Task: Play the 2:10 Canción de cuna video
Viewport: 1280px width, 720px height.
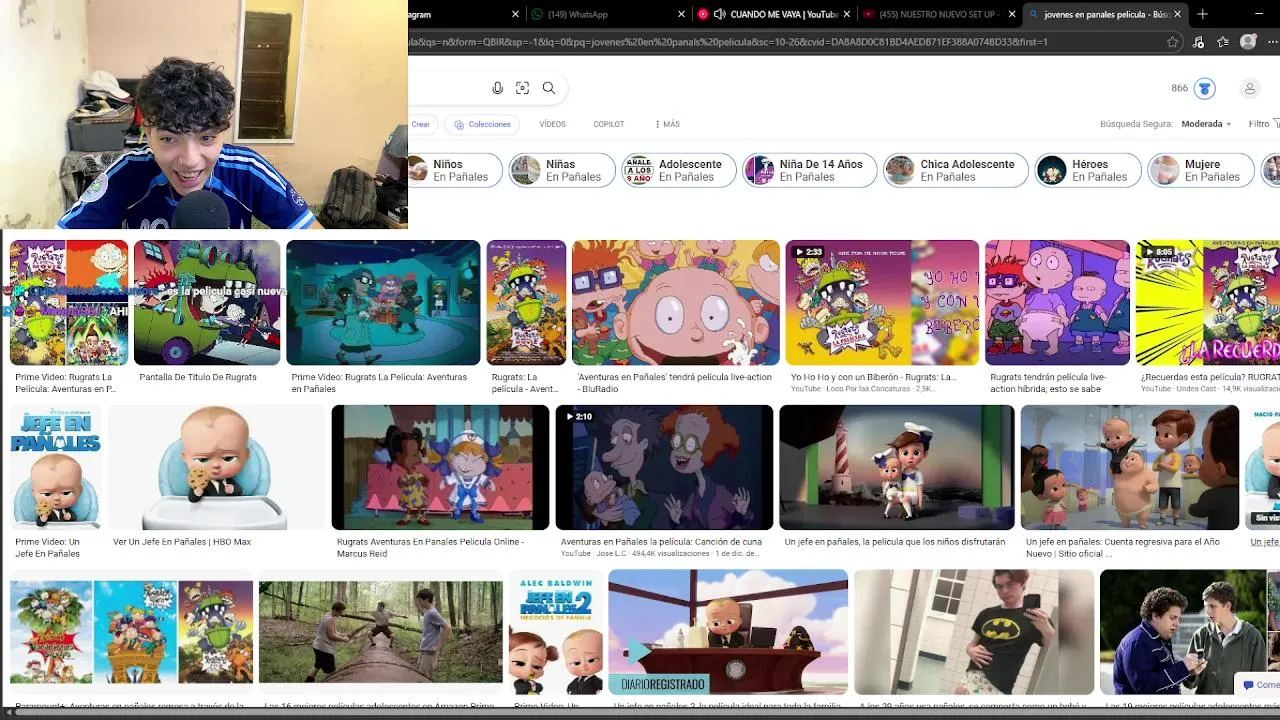Action: 664,467
